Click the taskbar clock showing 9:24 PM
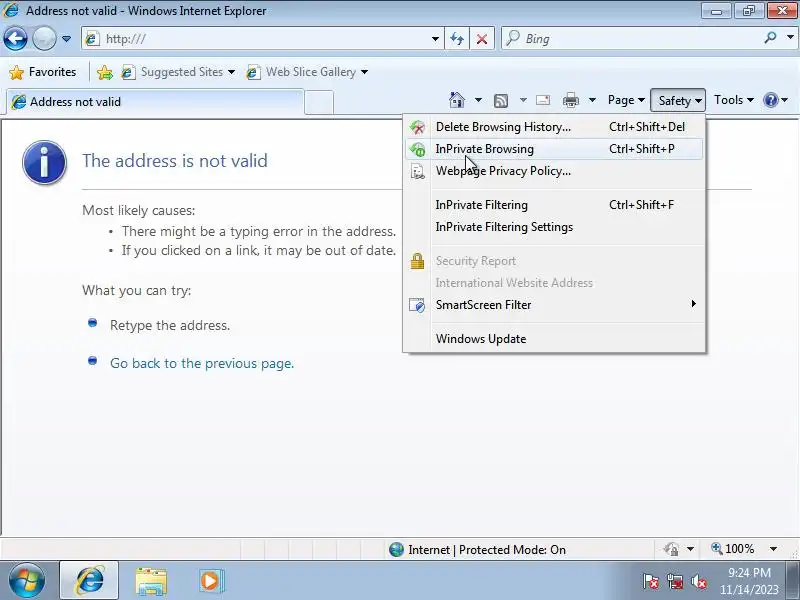 pos(749,581)
